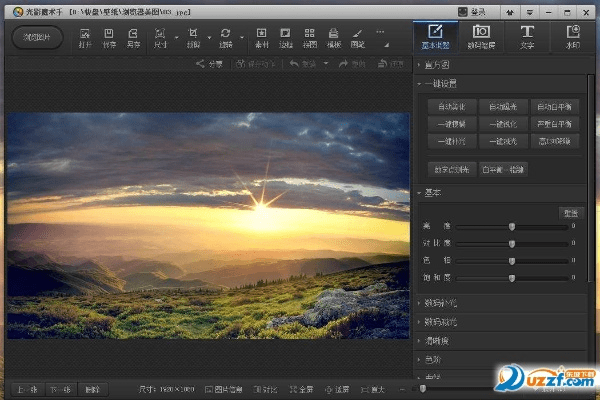Click the Brightness (亮度) slider handle
600x400 pixels.
(512, 227)
